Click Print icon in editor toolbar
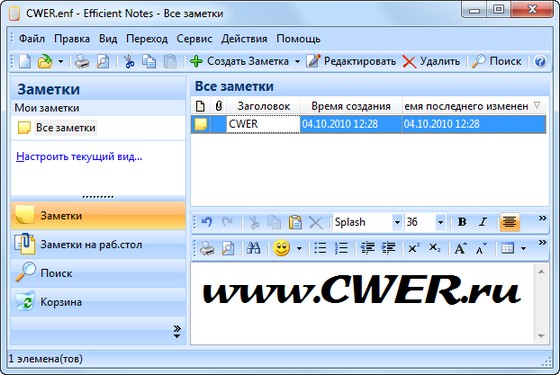 pos(207,248)
